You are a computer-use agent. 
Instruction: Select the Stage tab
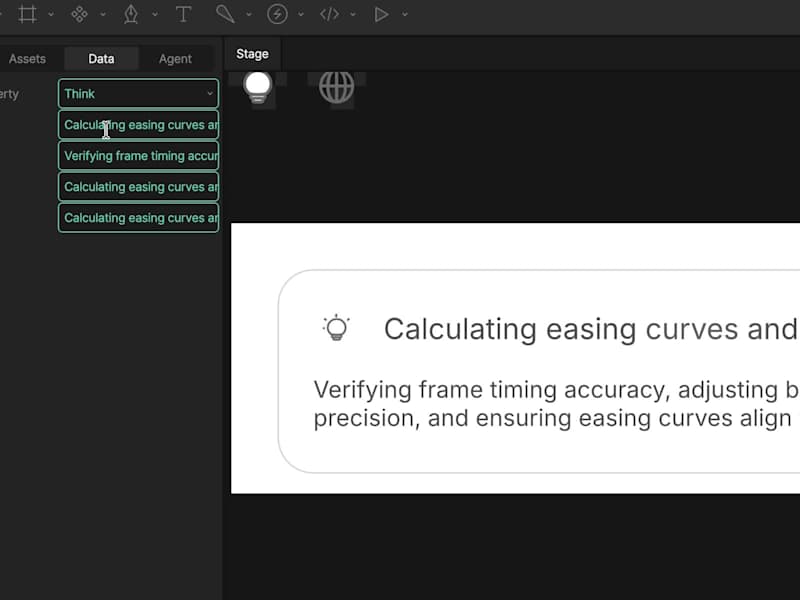pos(252,53)
